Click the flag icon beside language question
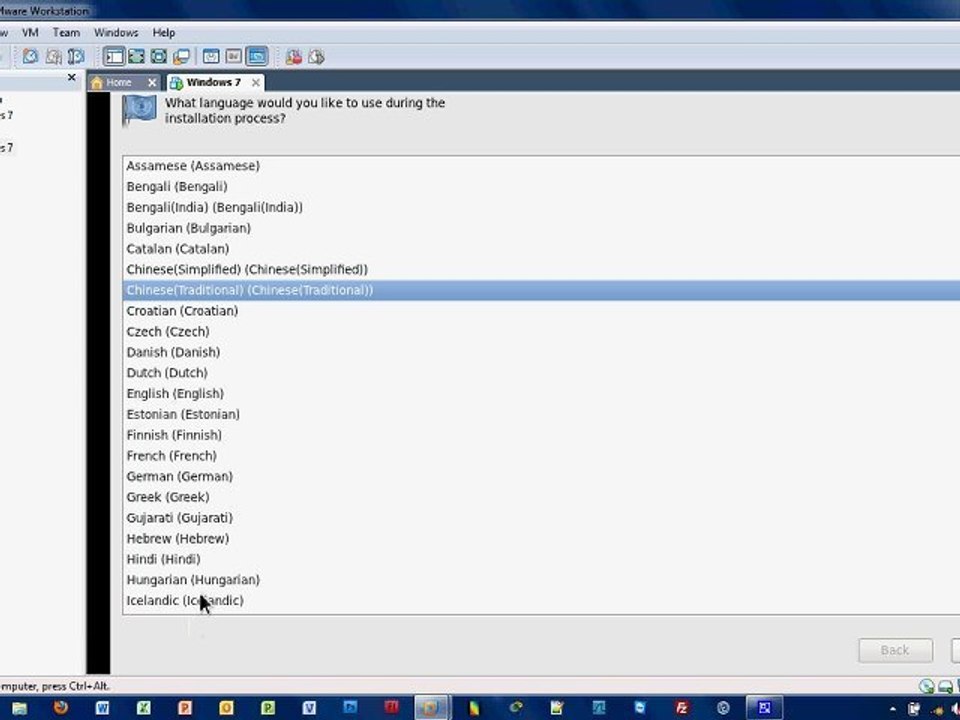 click(x=140, y=110)
